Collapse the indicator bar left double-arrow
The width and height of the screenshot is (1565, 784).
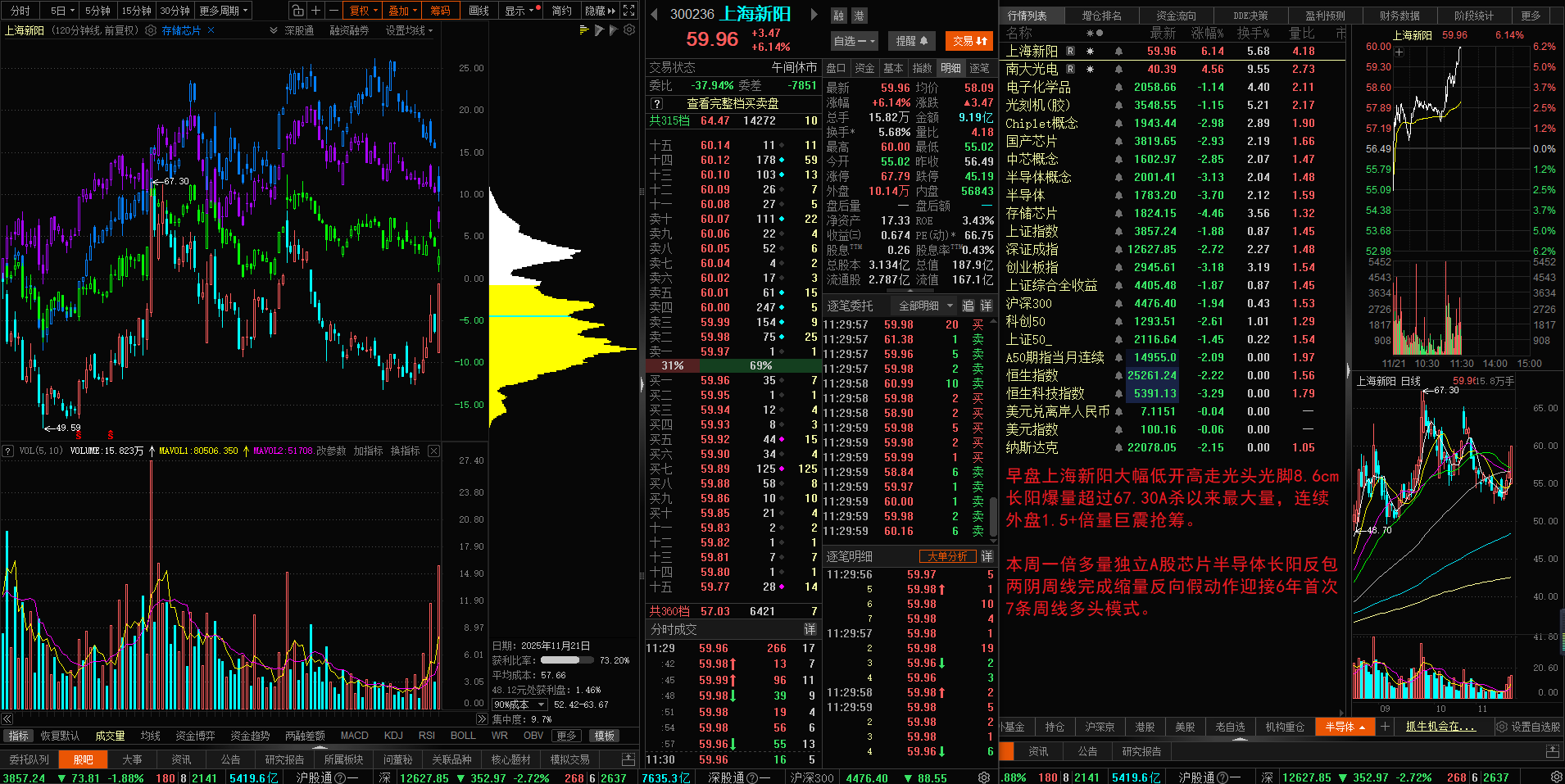(8, 718)
